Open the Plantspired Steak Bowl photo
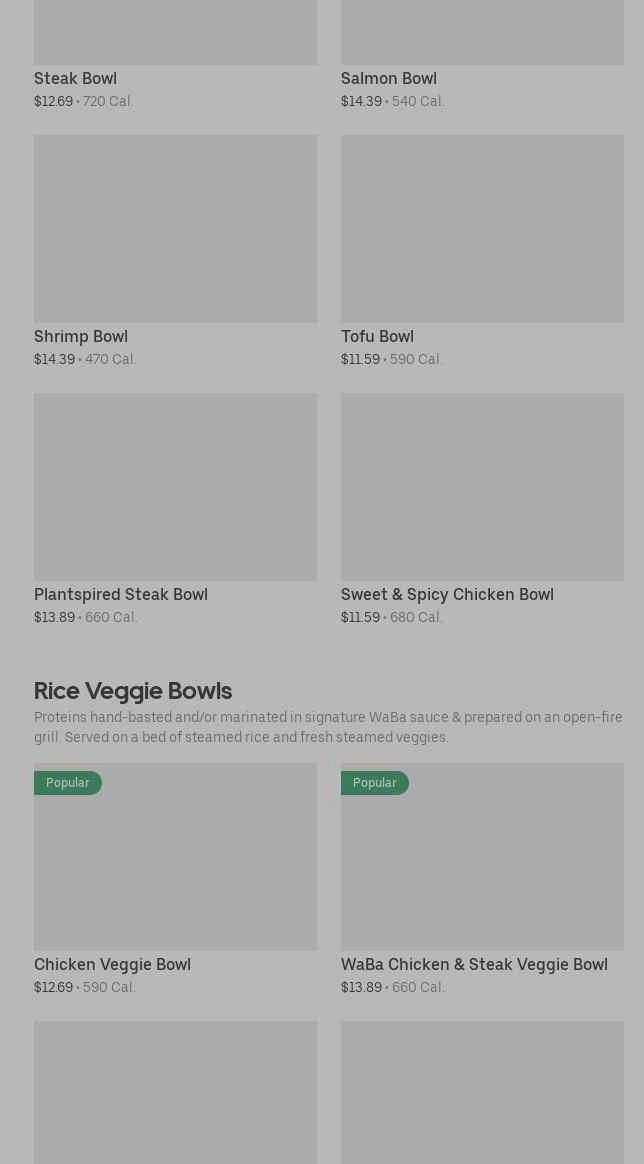The width and height of the screenshot is (644, 1164). (175, 487)
